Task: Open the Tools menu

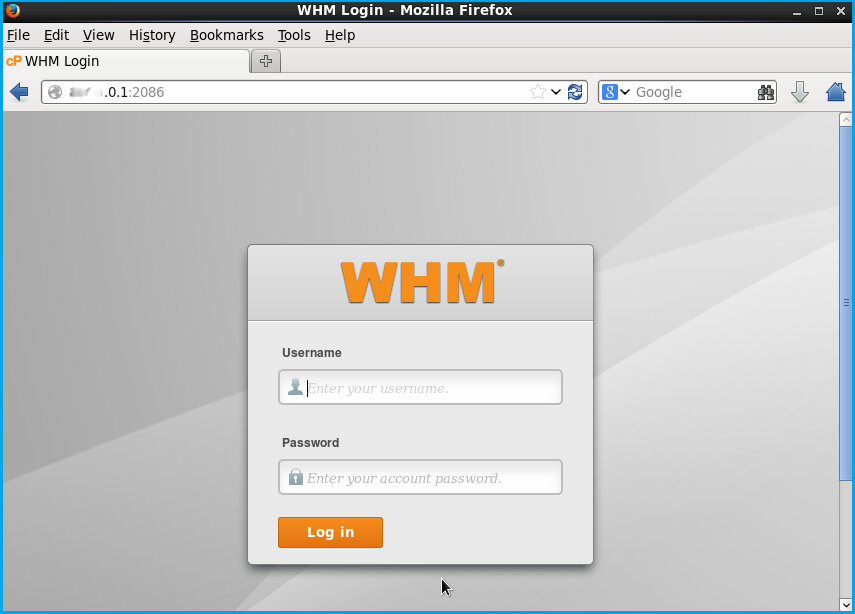Action: pyautogui.click(x=294, y=35)
